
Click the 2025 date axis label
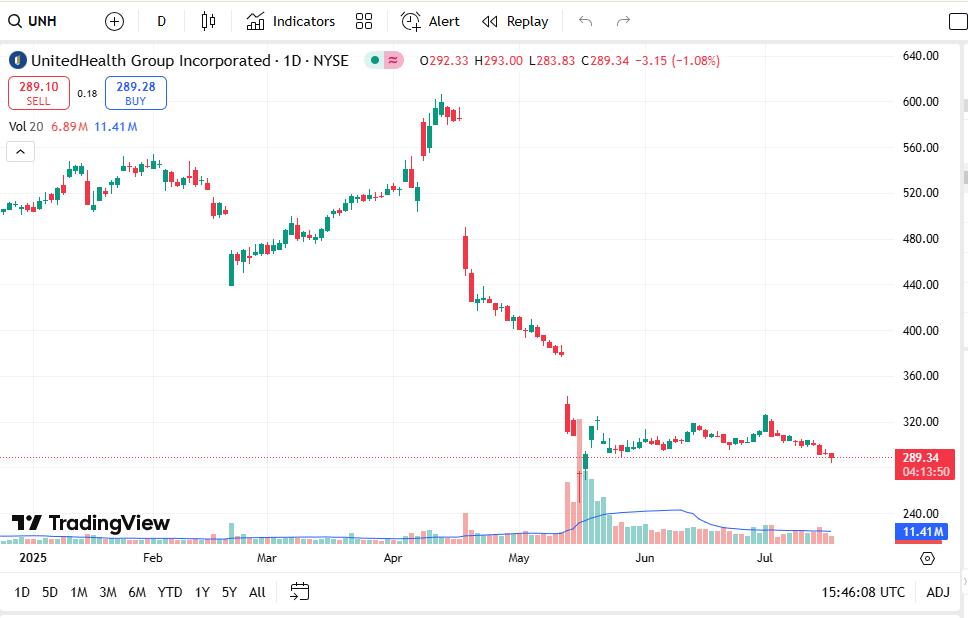[x=33, y=558]
